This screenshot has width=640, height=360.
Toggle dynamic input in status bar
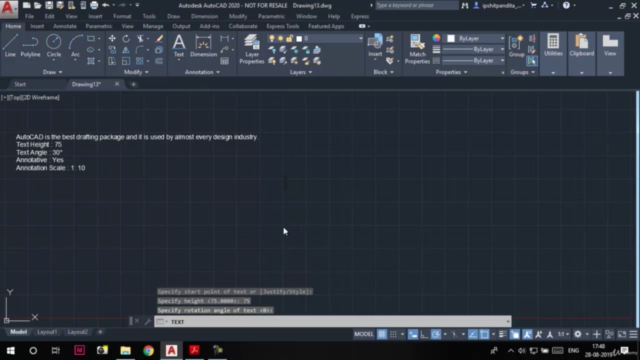(x=413, y=334)
